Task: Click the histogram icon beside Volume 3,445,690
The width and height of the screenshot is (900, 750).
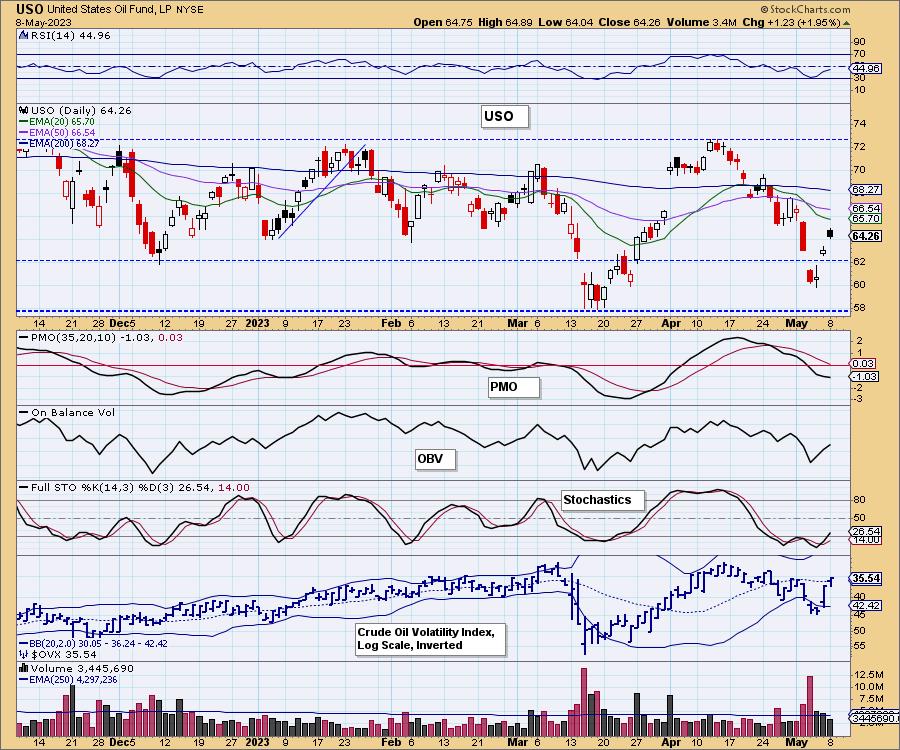Action: click(24, 668)
